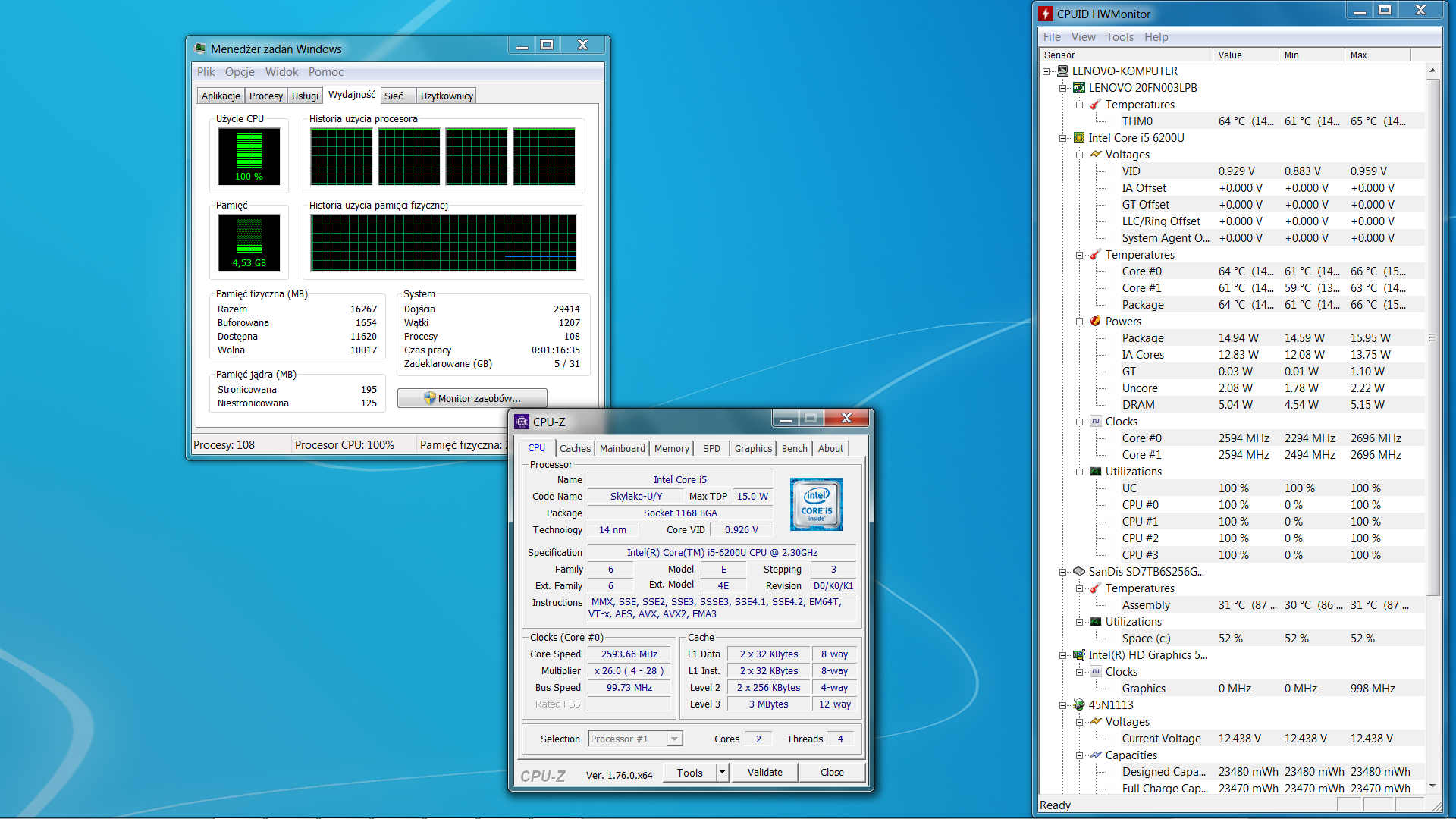Click the Value column header in HWMonitor
Viewport: 1456px width, 819px height.
click(1245, 55)
